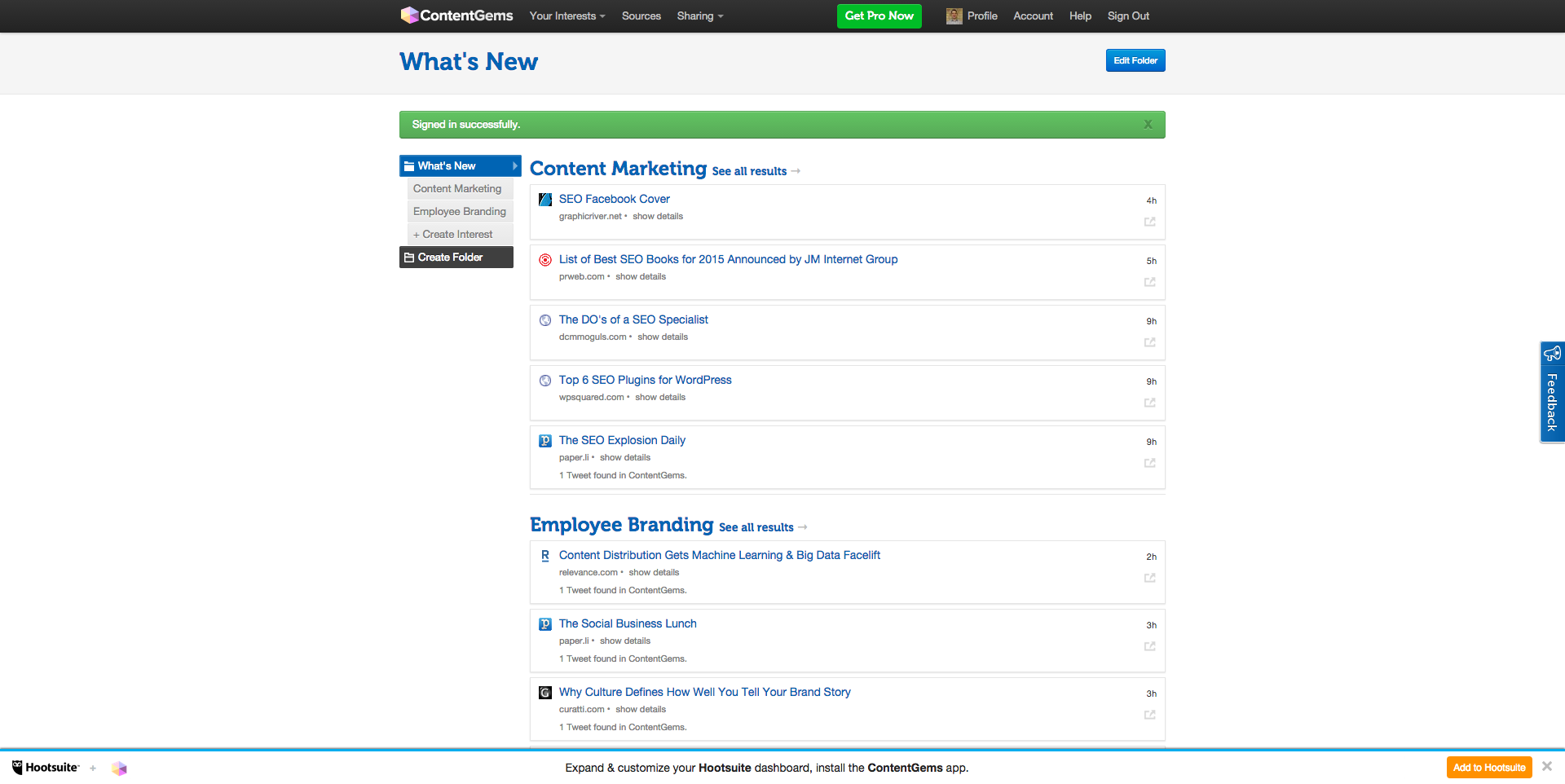This screenshot has height=784, width=1565.
Task: Open Top 6 SEO Plugins for WordPress
Action: 645,380
